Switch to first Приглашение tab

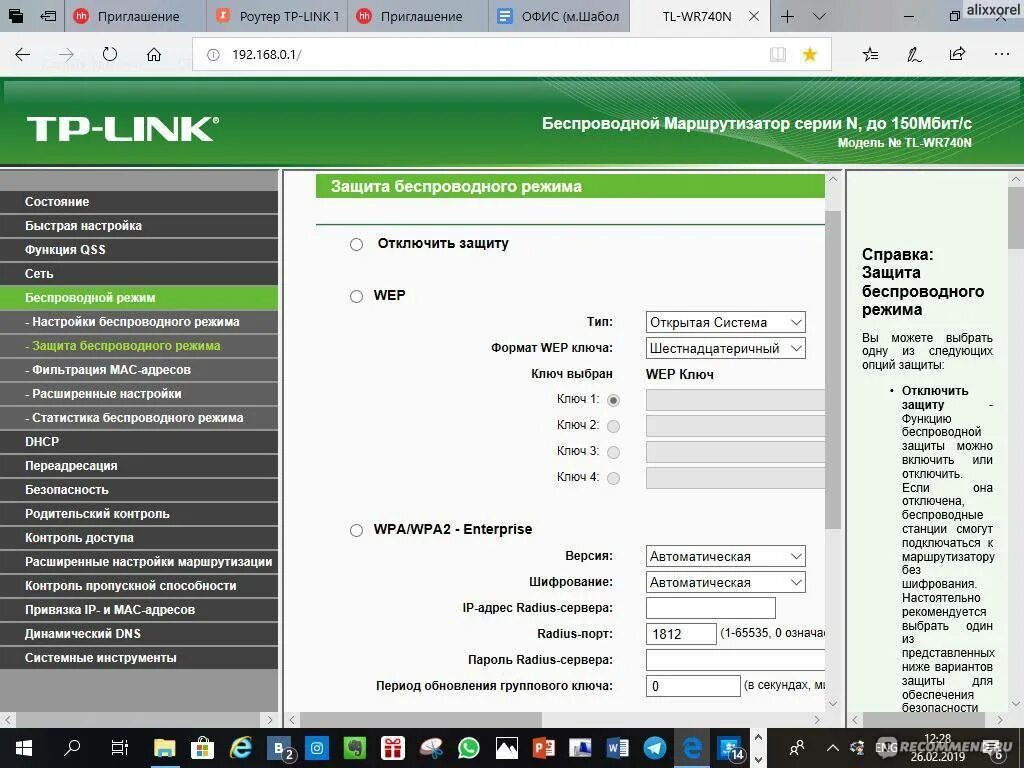pos(136,16)
